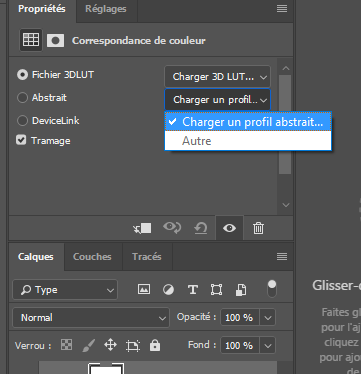Switch to the Couches tab
Image resolution: width=361 pixels, height=374 pixels.
pyautogui.click(x=92, y=257)
